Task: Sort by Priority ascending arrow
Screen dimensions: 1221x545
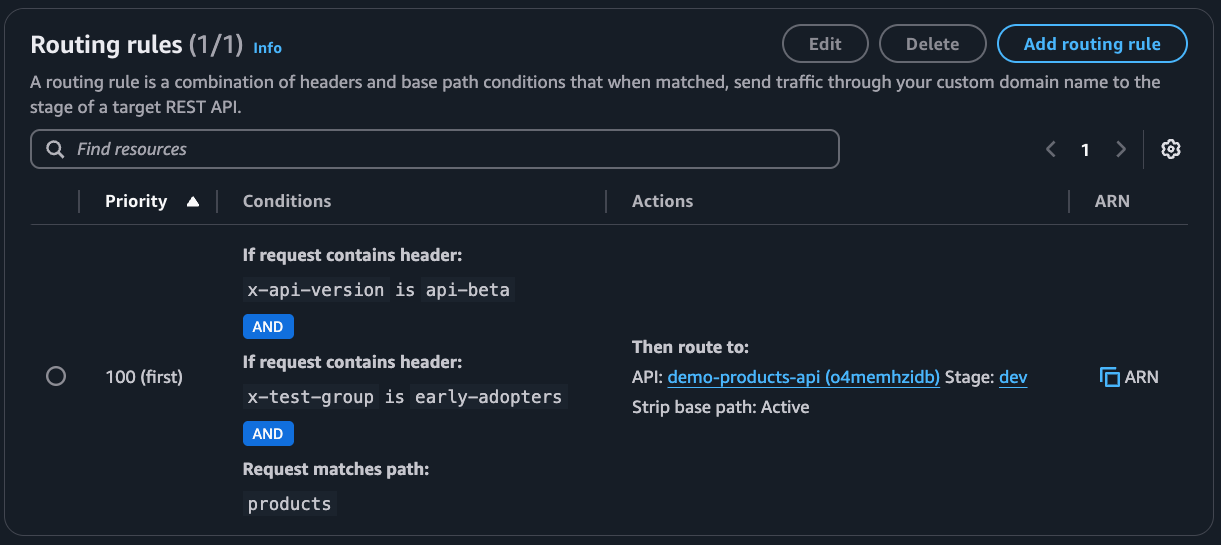Action: (x=193, y=201)
